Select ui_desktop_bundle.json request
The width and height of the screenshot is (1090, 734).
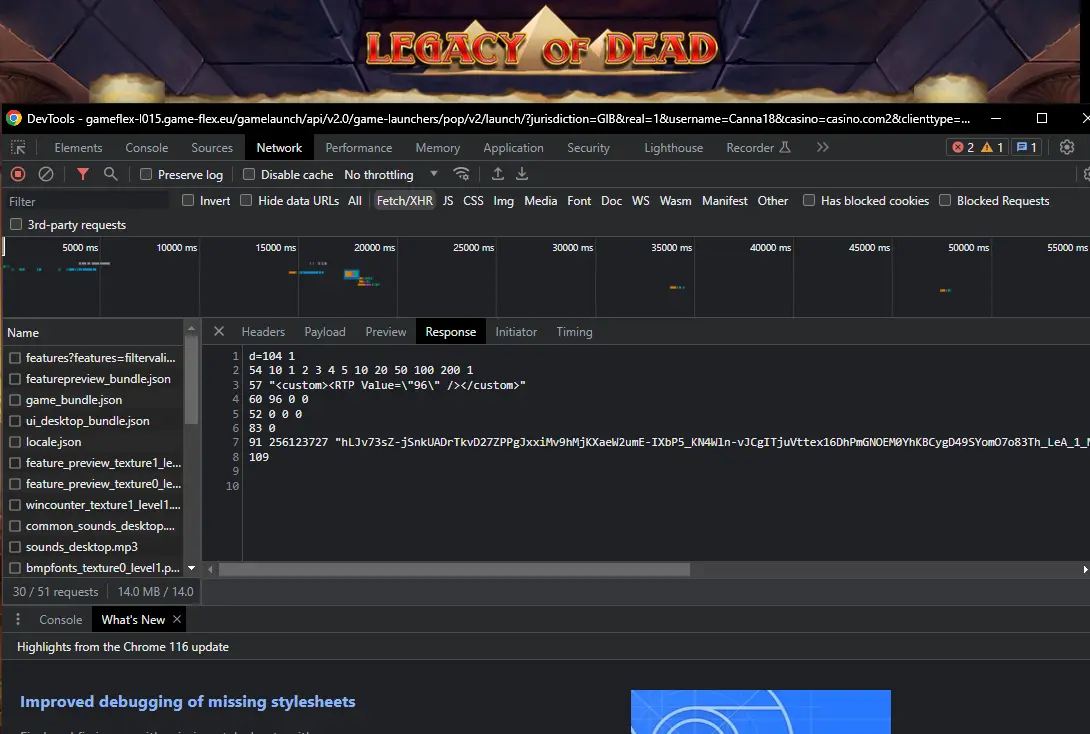(x=88, y=421)
